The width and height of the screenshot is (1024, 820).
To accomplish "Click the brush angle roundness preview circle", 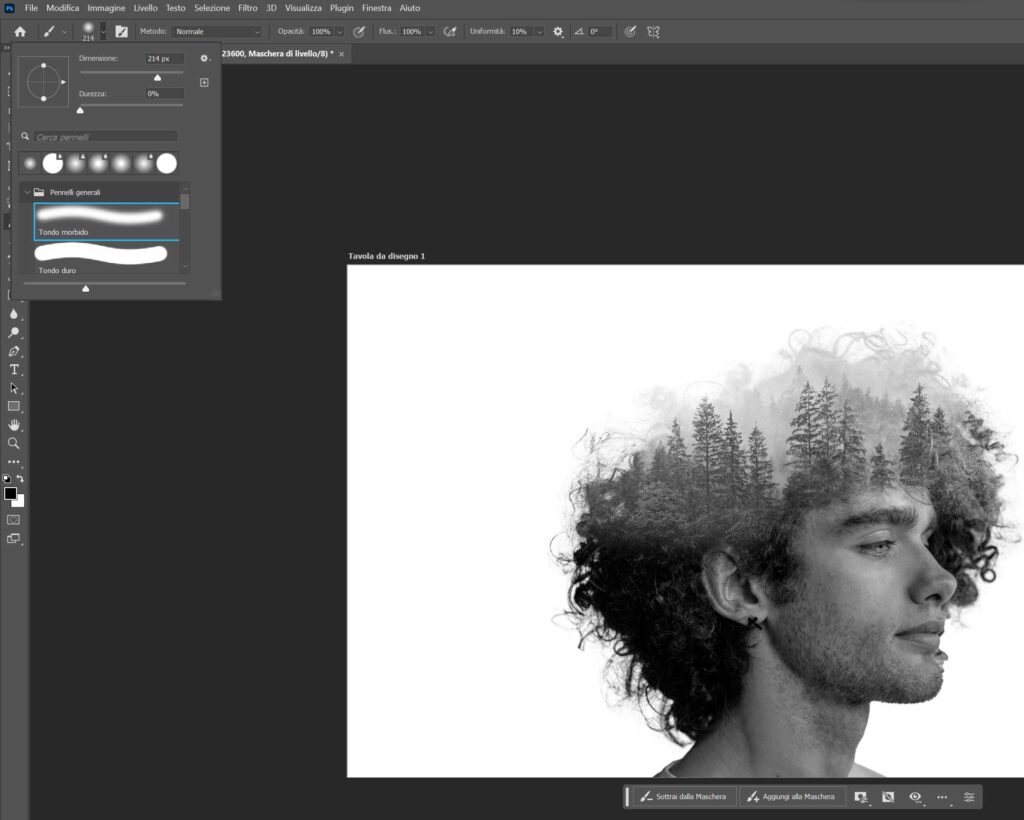I will pos(44,82).
